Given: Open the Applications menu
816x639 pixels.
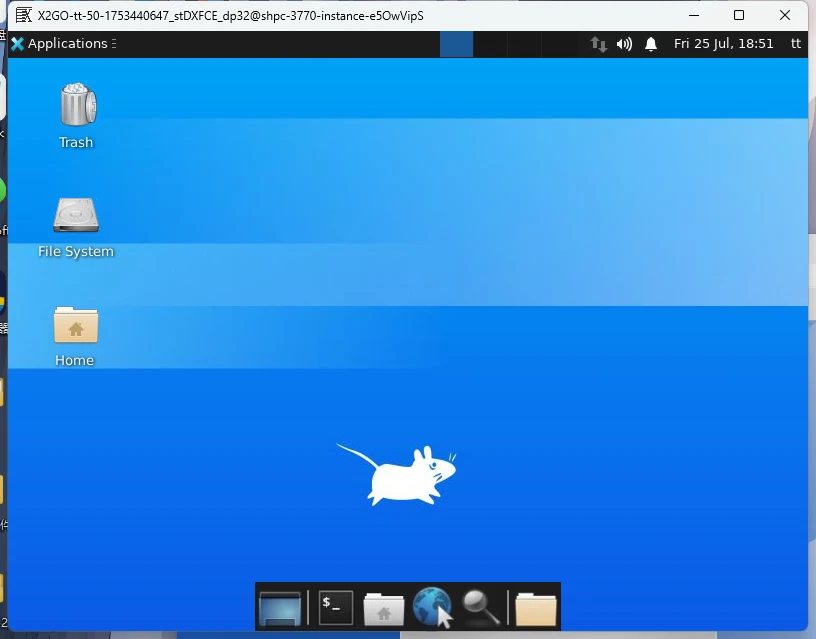Looking at the screenshot, I should point(63,44).
